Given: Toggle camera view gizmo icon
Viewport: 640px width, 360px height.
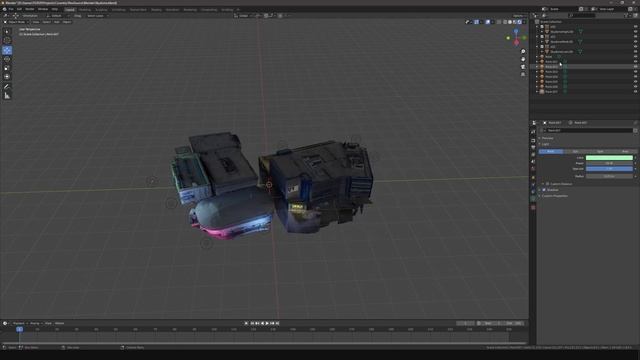Looking at the screenshot, I should pyautogui.click(x=523, y=67).
